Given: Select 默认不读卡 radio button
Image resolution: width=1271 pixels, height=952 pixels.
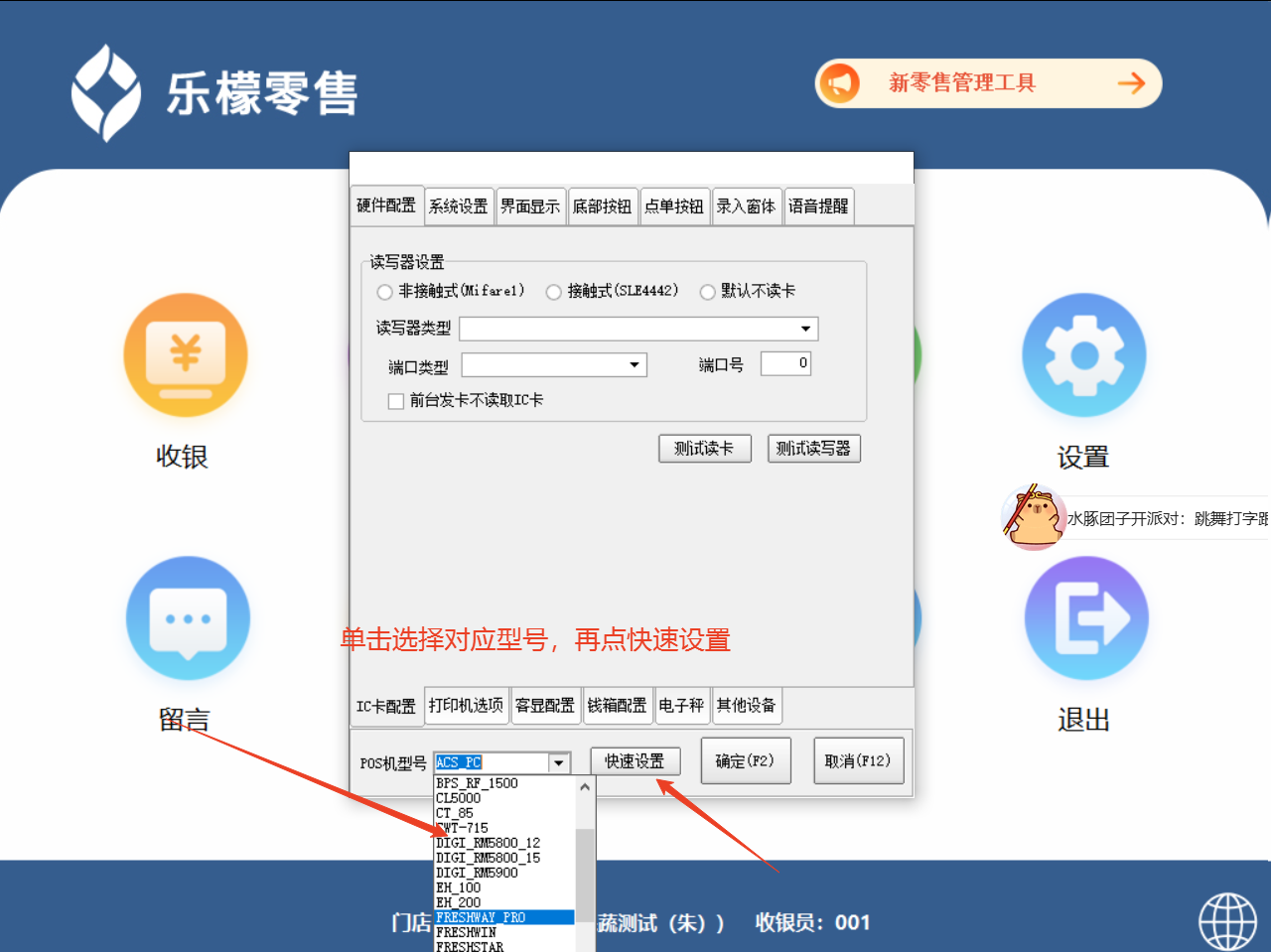Looking at the screenshot, I should pos(707,292).
